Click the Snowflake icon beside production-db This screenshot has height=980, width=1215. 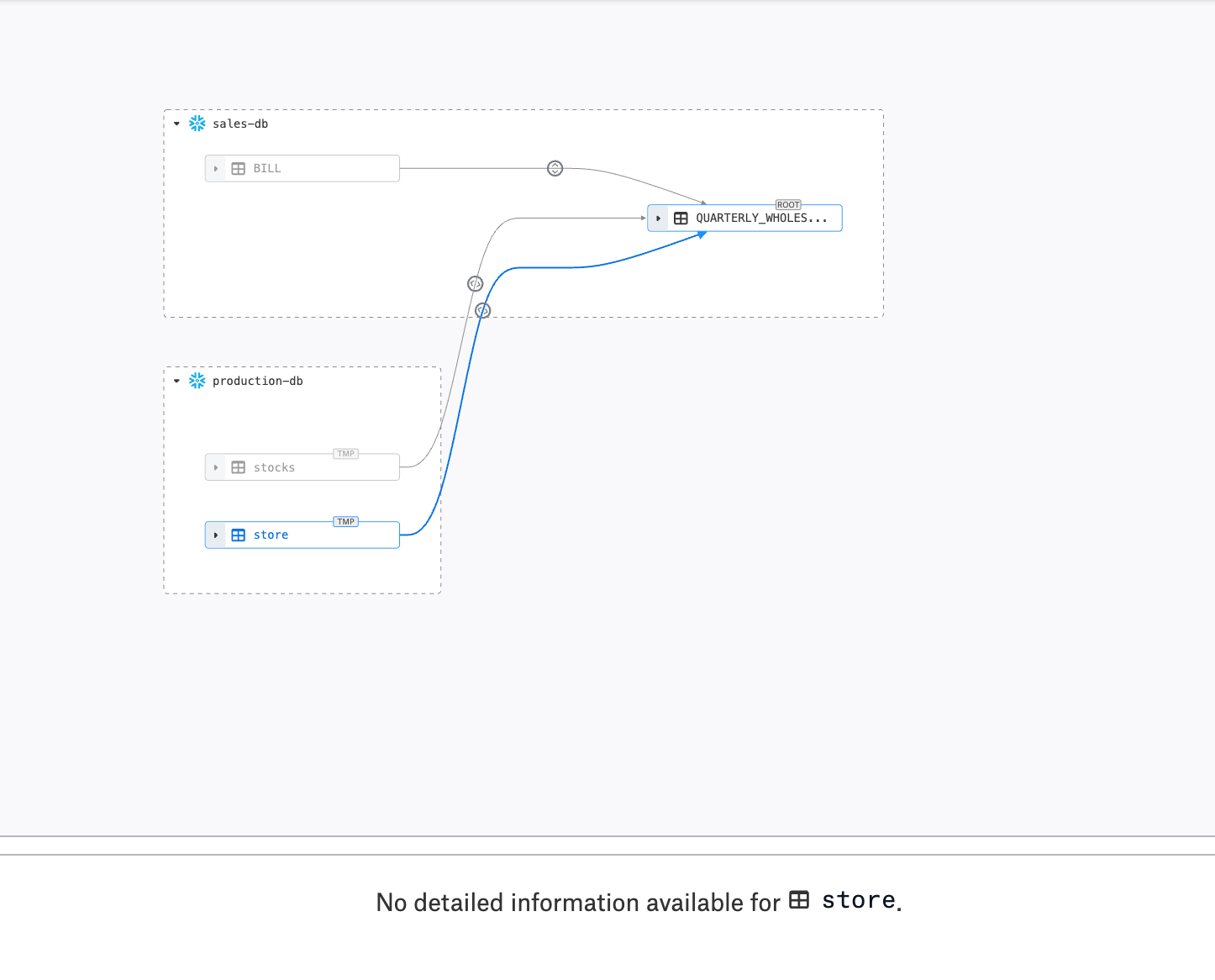point(197,381)
